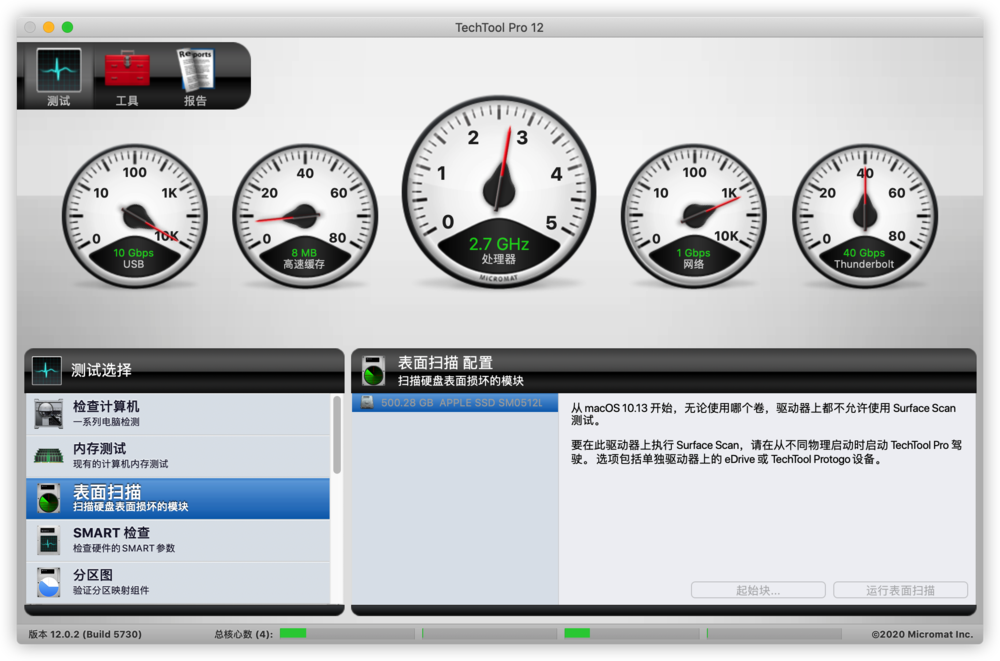Click the fourth core usage bar
This screenshot has height=661, width=1000.
pos(774,634)
